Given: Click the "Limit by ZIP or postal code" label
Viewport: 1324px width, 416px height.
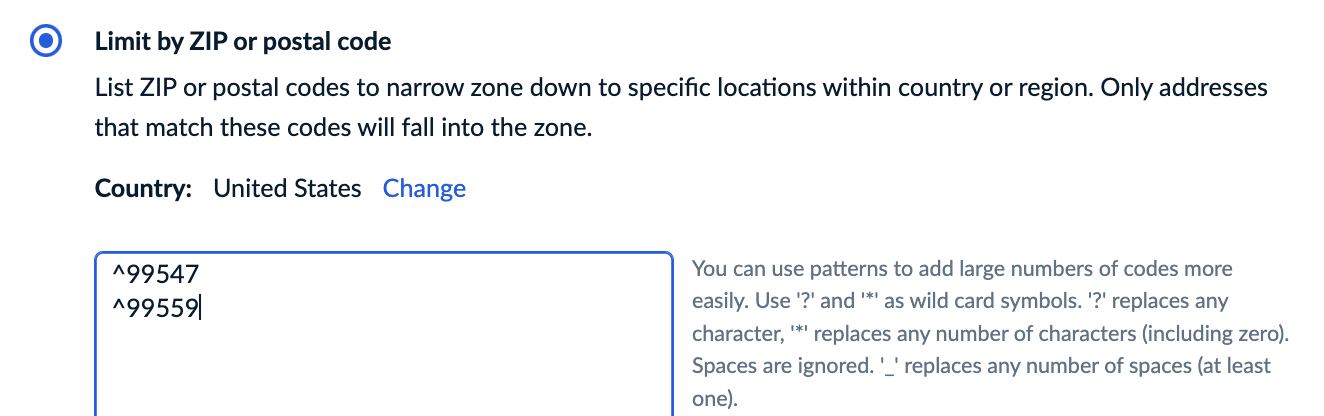Looking at the screenshot, I should click(242, 42).
